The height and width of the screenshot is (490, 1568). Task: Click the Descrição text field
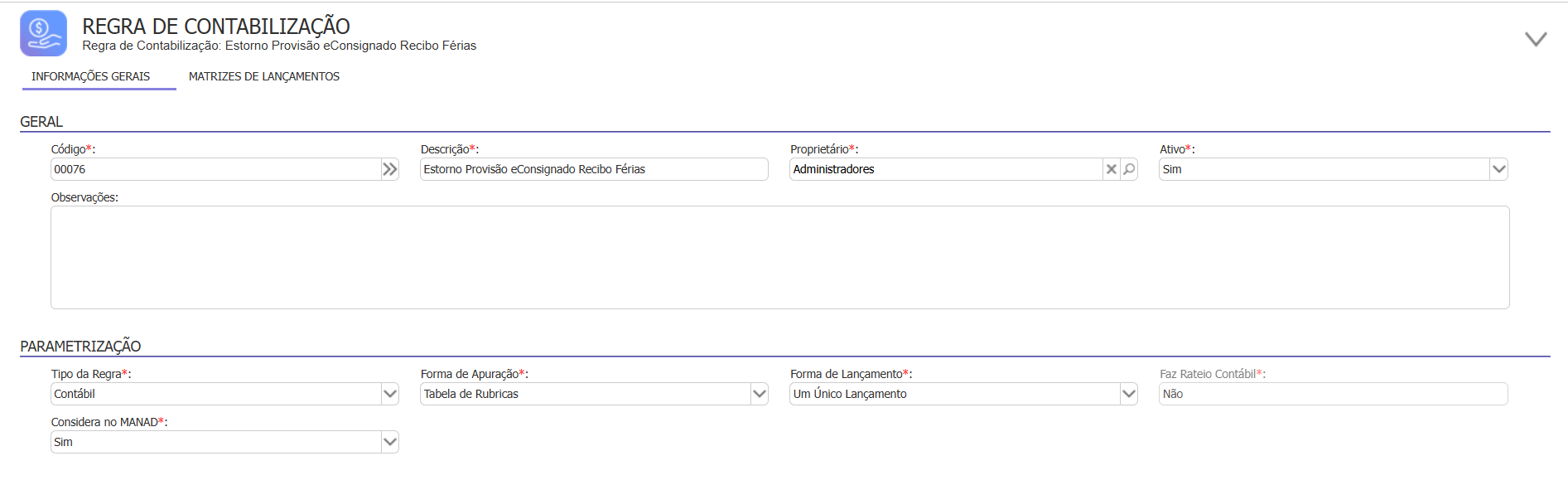pyautogui.click(x=594, y=169)
